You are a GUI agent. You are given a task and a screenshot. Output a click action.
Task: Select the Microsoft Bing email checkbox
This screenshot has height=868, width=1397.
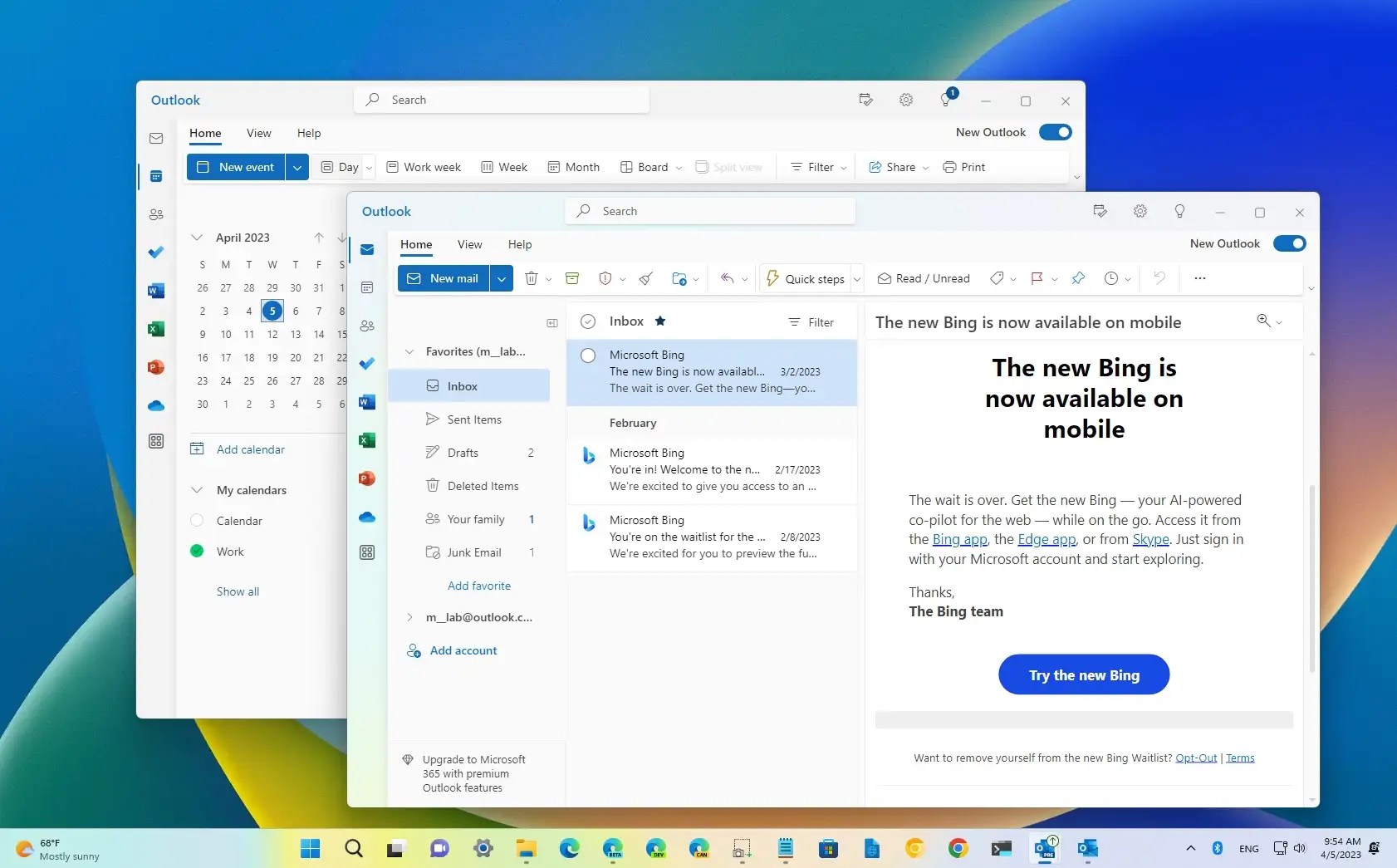coord(588,355)
